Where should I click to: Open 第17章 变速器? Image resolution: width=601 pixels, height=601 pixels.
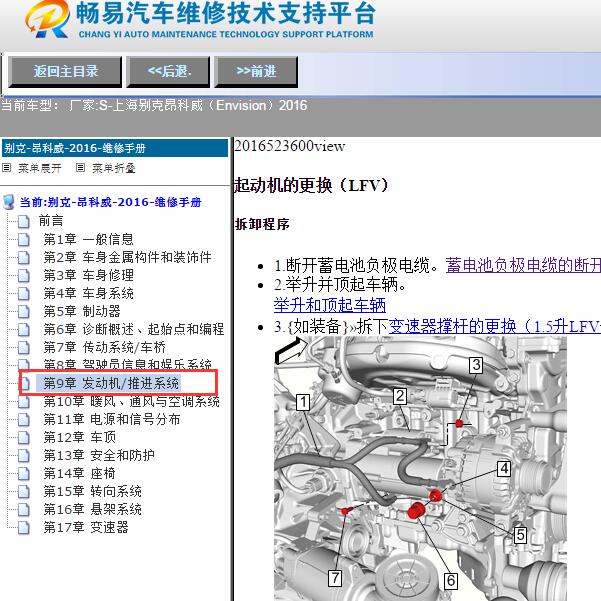click(86, 527)
